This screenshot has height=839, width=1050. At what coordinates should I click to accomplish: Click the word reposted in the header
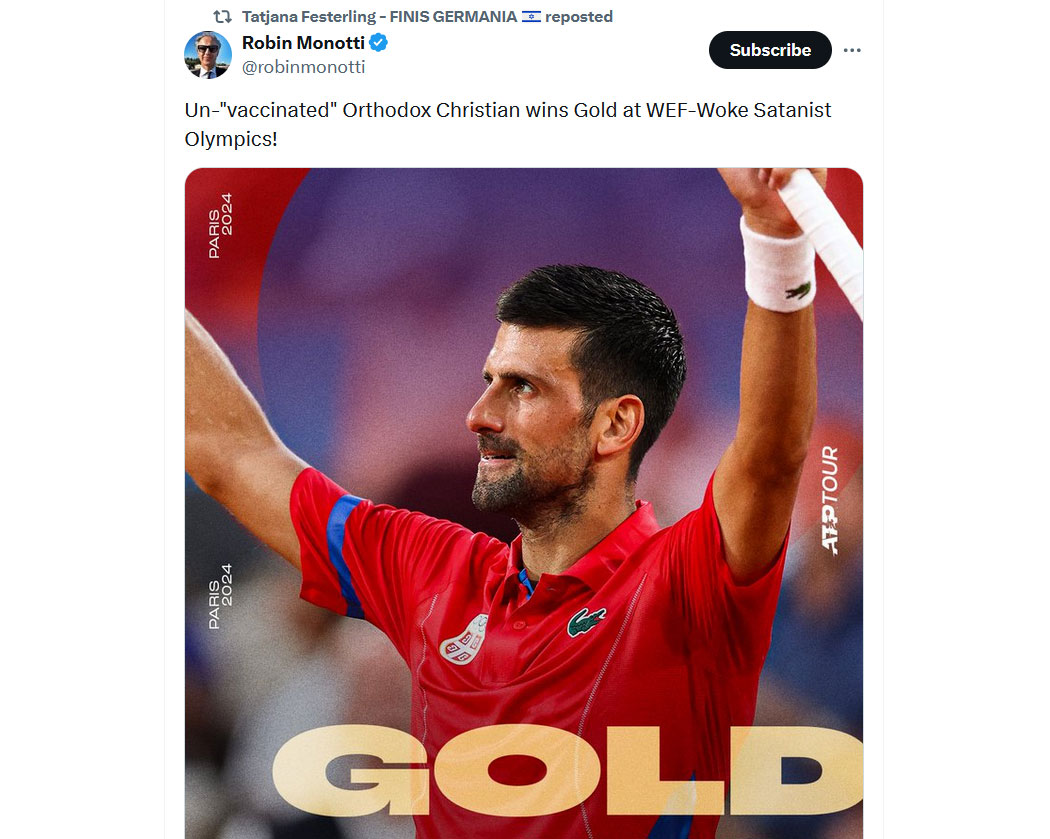click(579, 17)
